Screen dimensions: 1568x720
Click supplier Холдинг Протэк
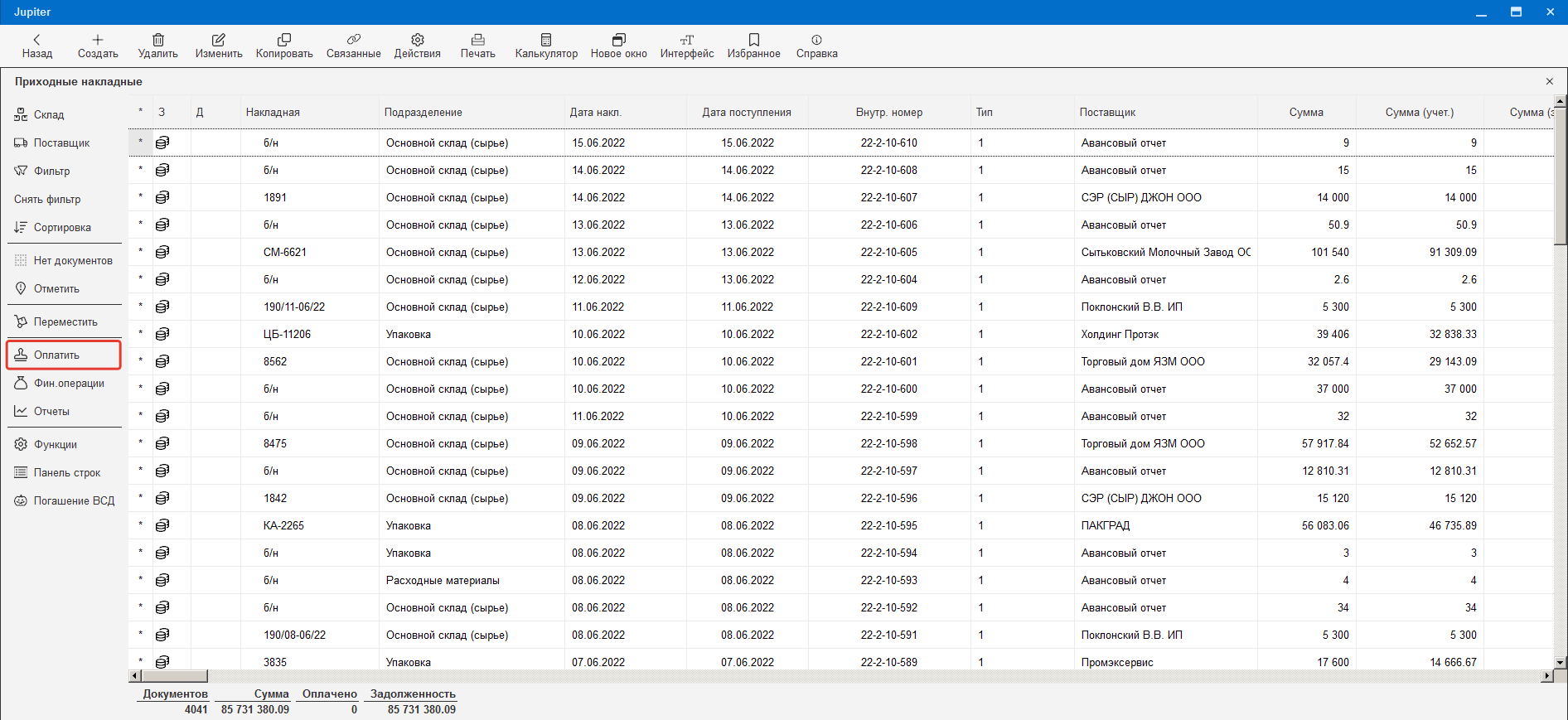1120,334
